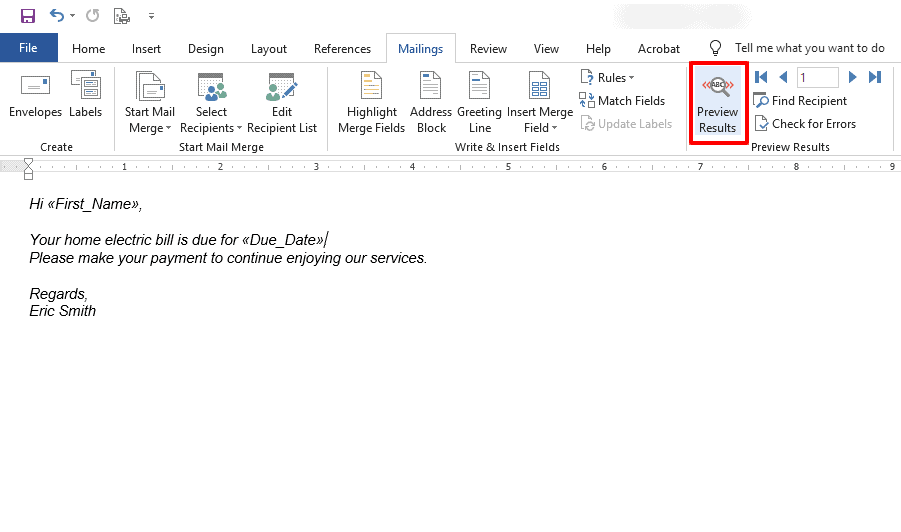Open the Labels tool

(86, 95)
